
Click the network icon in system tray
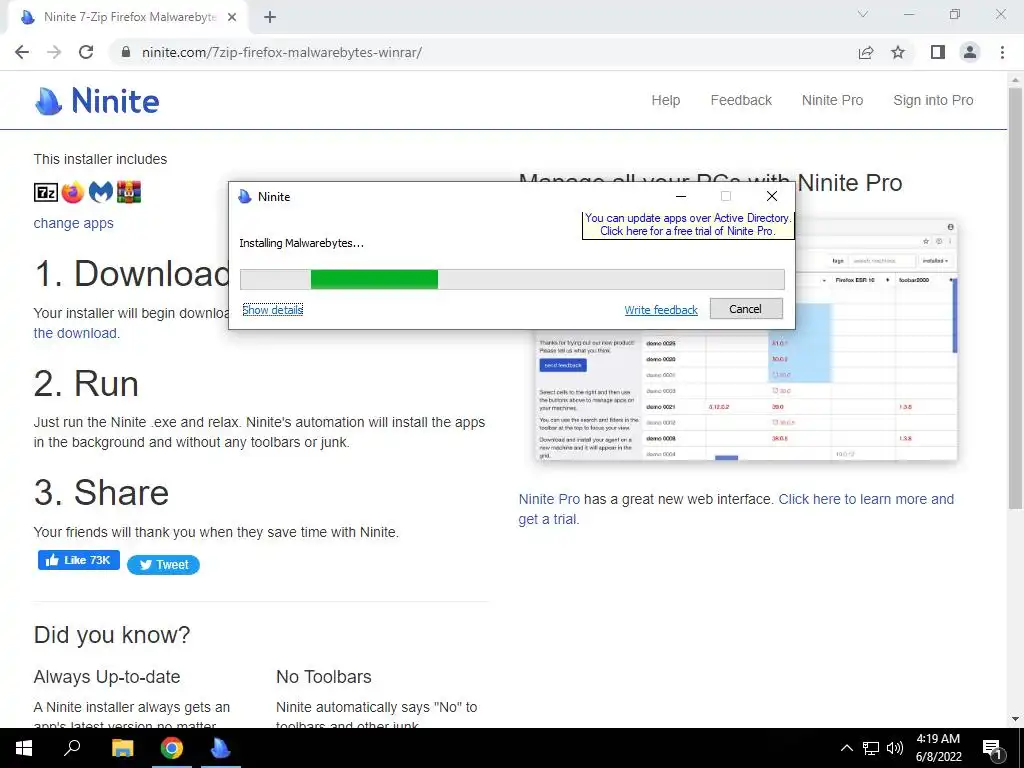pos(871,748)
